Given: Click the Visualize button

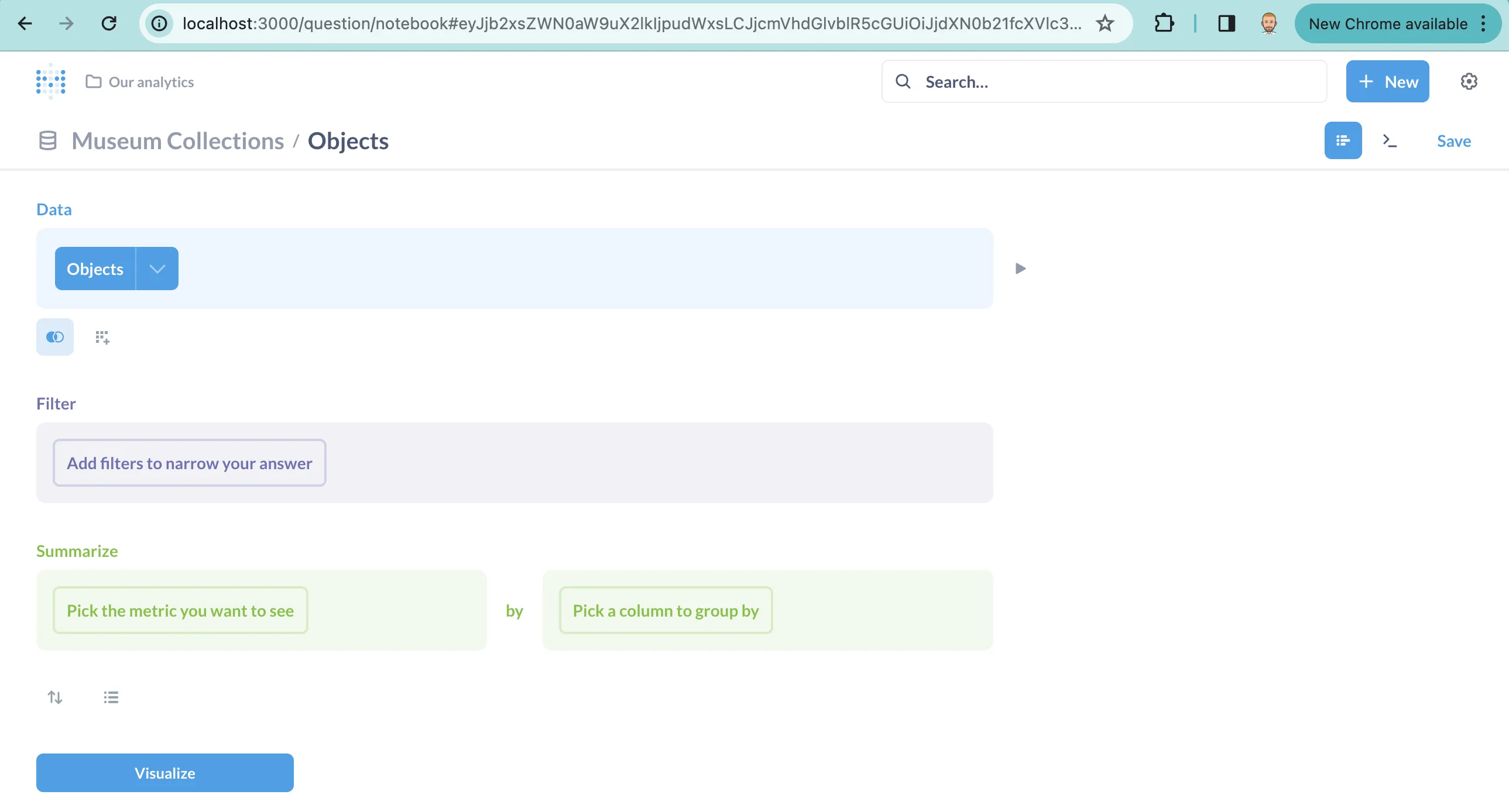Looking at the screenshot, I should click(164, 773).
